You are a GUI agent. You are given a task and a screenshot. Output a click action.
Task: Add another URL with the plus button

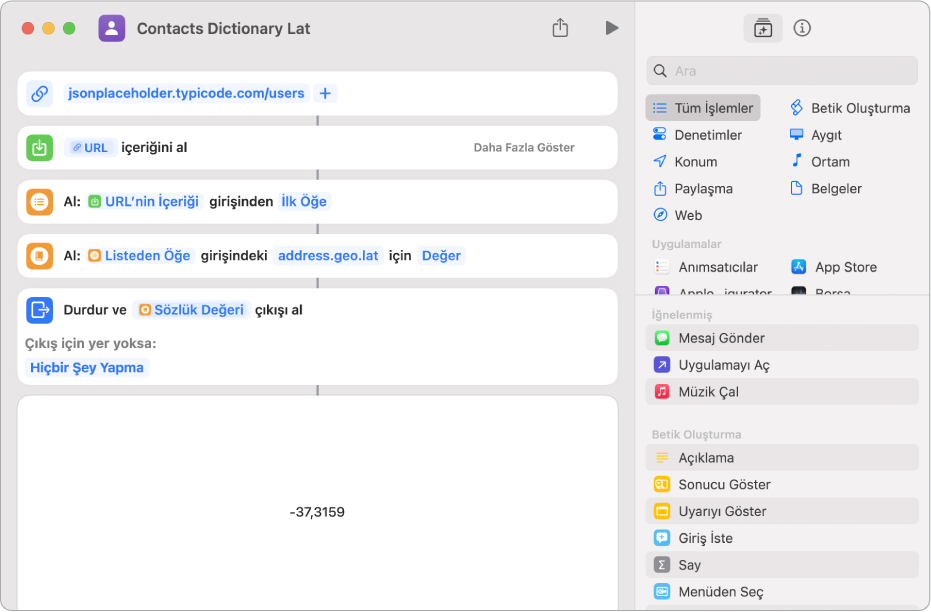[x=325, y=93]
